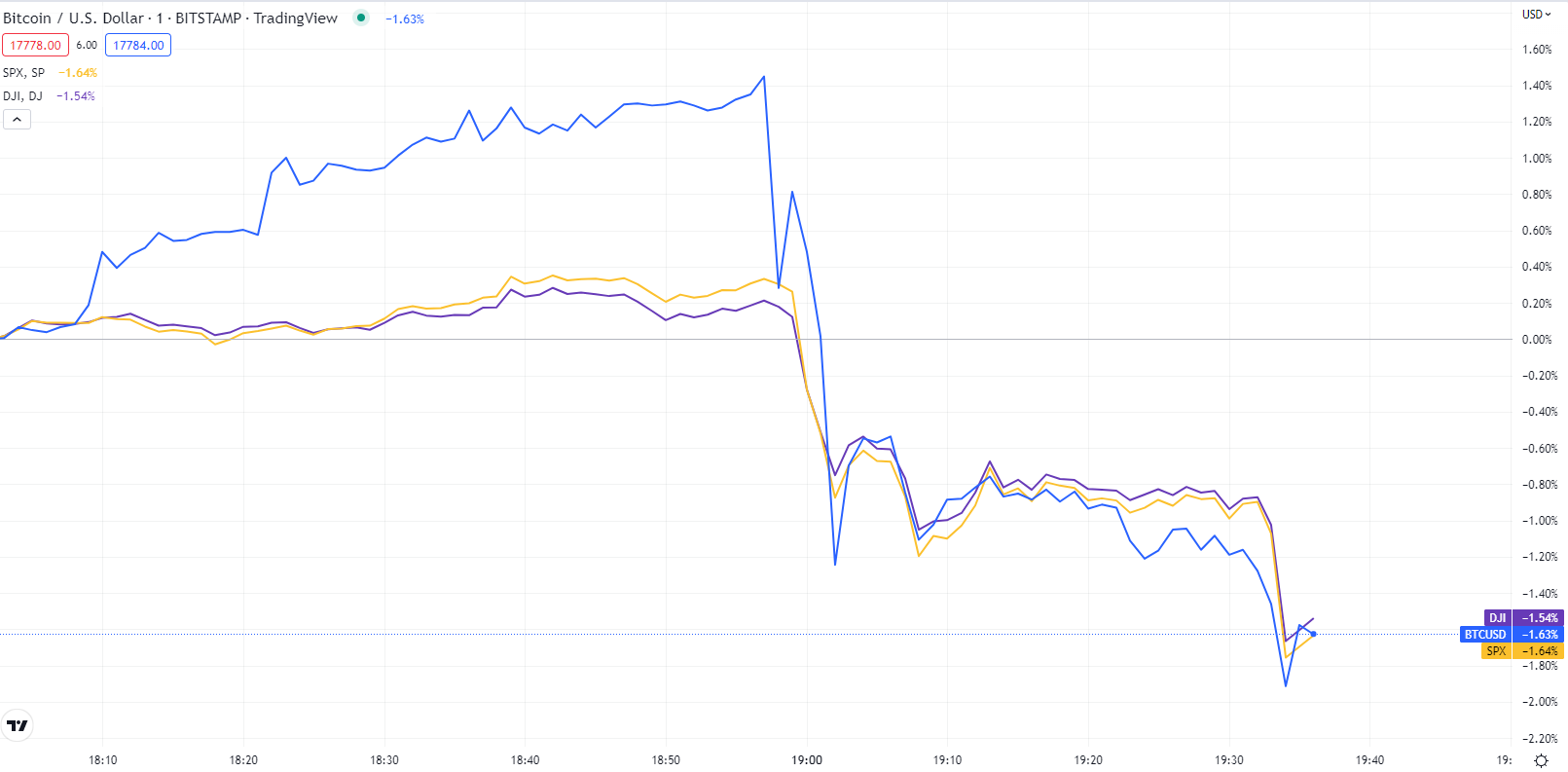The image size is (1568, 772).
Task: Open the USD currency dropdown
Action: tap(1537, 15)
